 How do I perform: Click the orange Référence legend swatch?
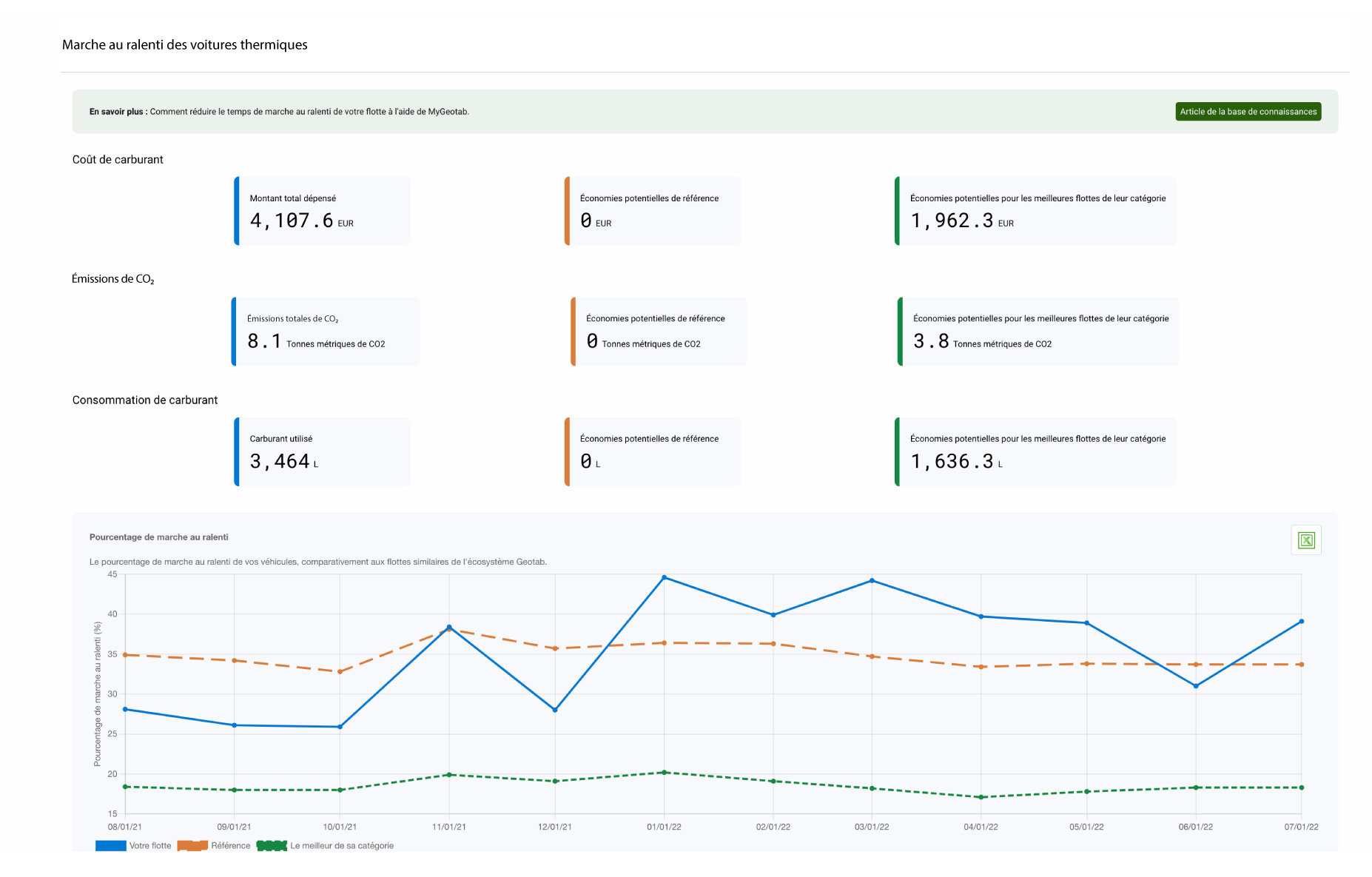point(192,845)
